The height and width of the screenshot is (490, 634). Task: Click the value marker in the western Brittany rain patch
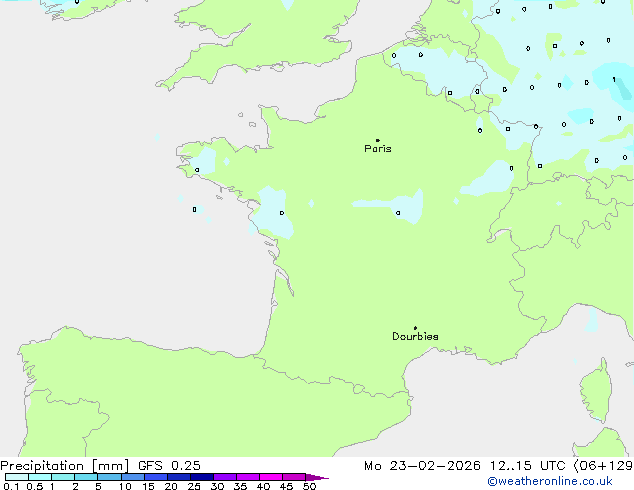197,170
